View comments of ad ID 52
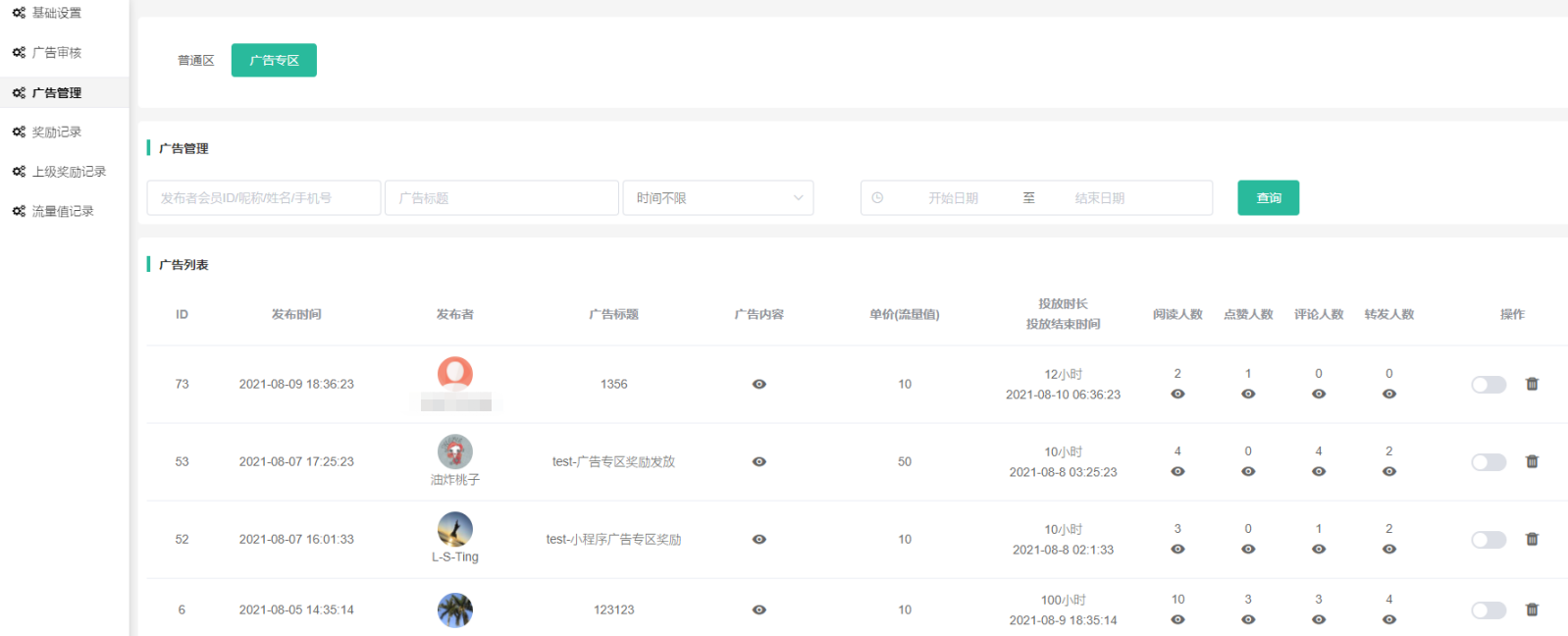Viewport: 1568px width, 636px height. (1319, 550)
